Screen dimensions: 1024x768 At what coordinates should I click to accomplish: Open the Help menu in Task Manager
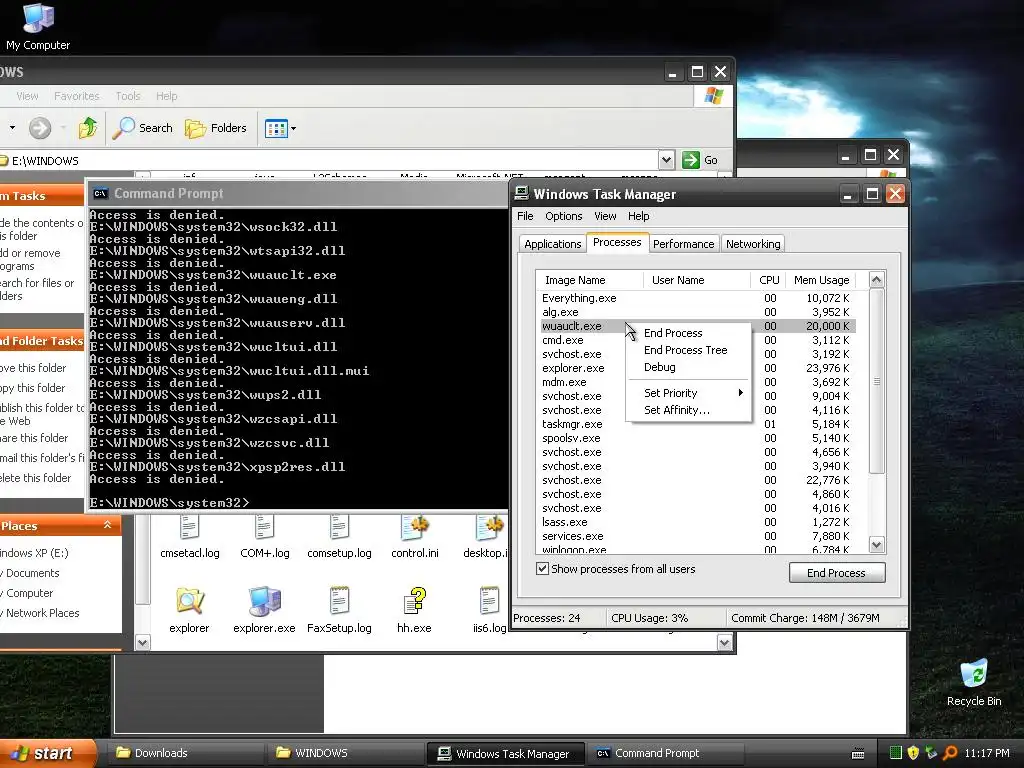click(x=639, y=216)
